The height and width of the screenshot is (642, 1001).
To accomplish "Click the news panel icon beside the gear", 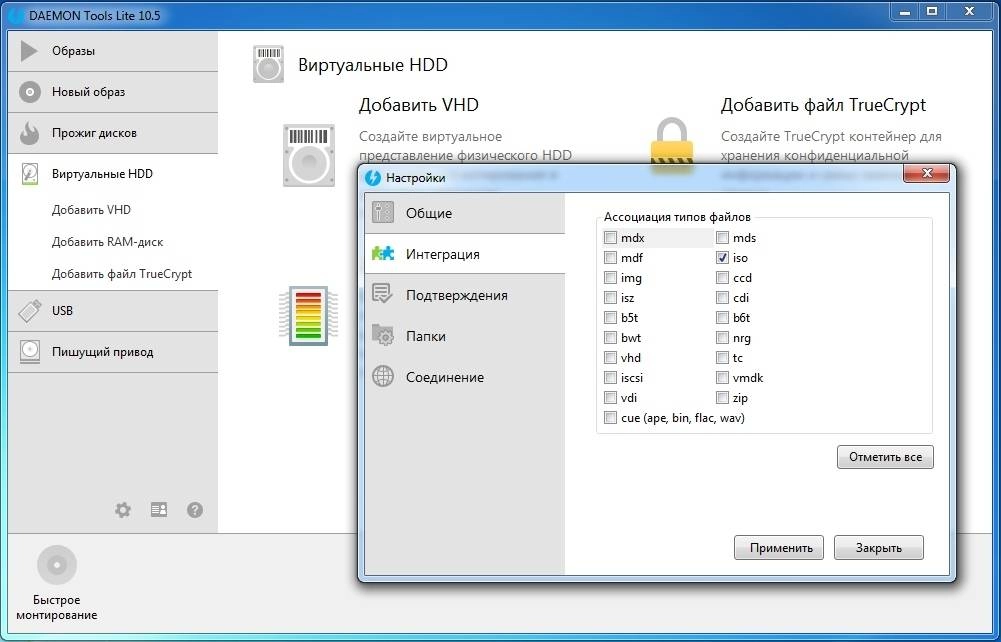I will [x=159, y=509].
